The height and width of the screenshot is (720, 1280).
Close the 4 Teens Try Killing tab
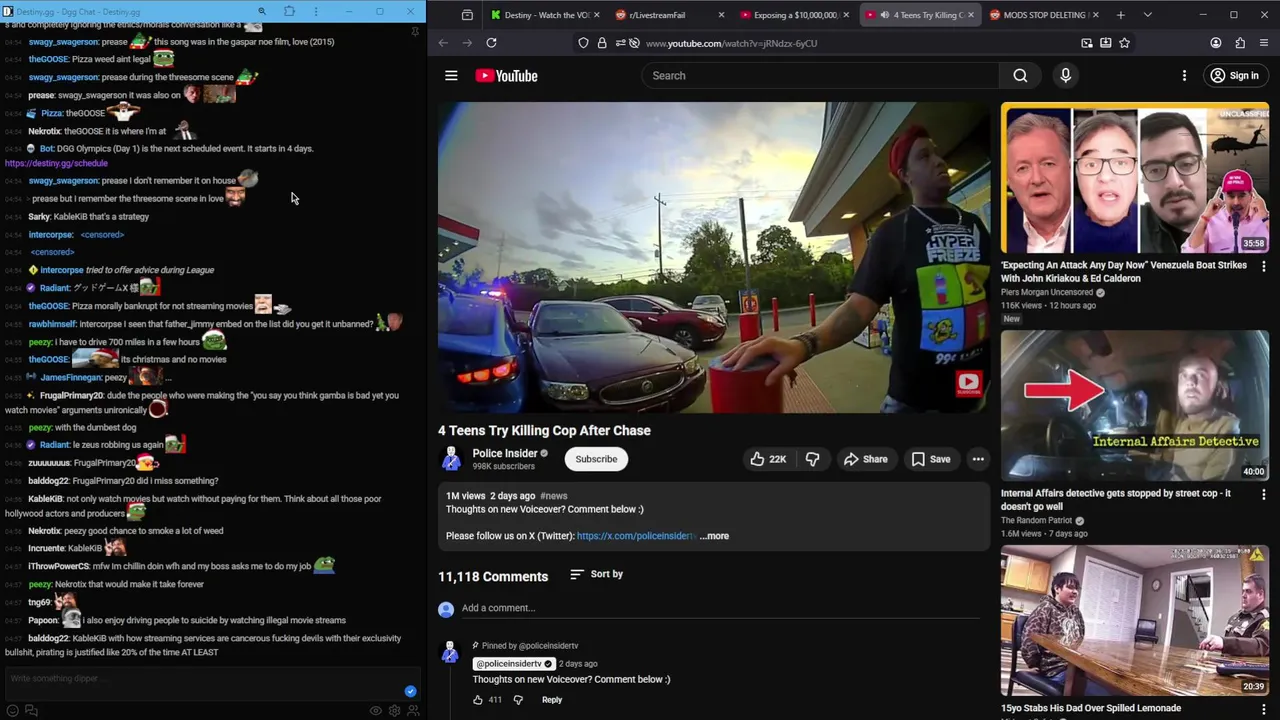[970, 15]
